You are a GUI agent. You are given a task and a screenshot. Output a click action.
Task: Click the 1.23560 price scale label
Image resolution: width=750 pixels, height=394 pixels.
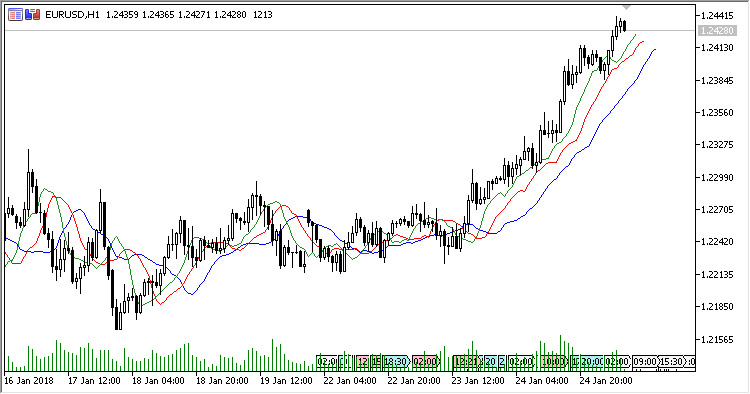click(x=717, y=113)
